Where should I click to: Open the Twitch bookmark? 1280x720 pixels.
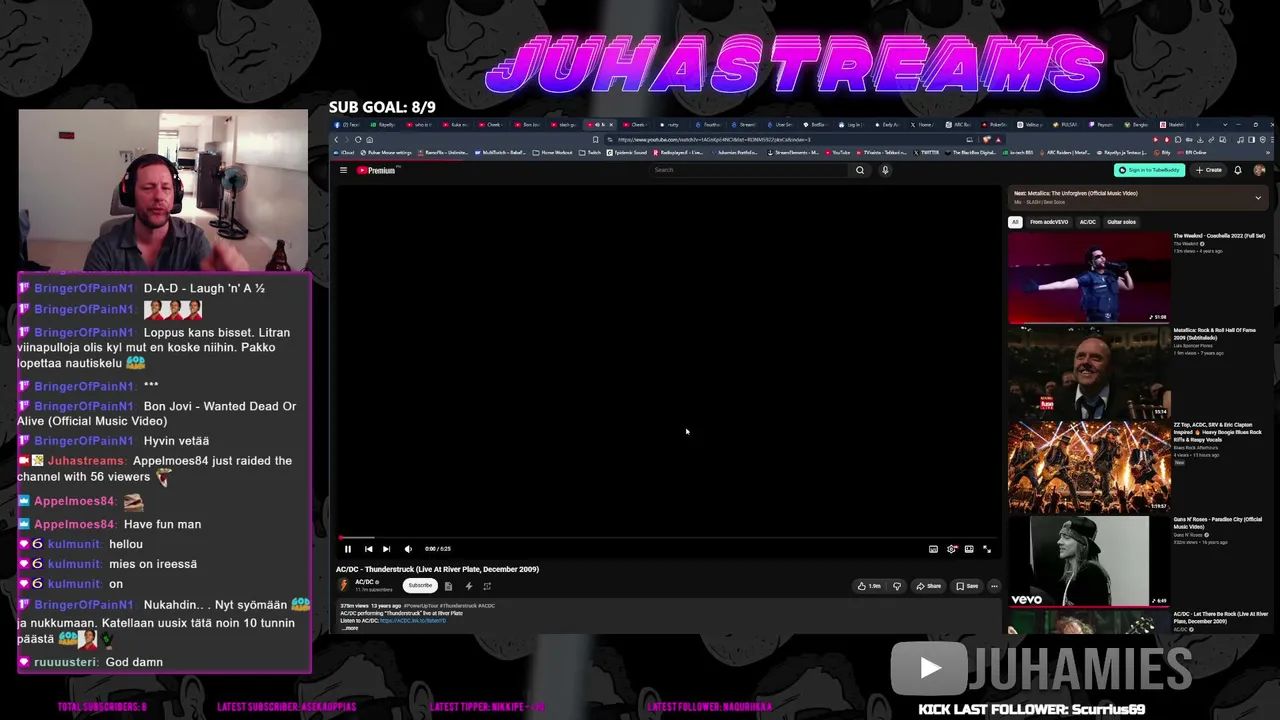(591, 153)
